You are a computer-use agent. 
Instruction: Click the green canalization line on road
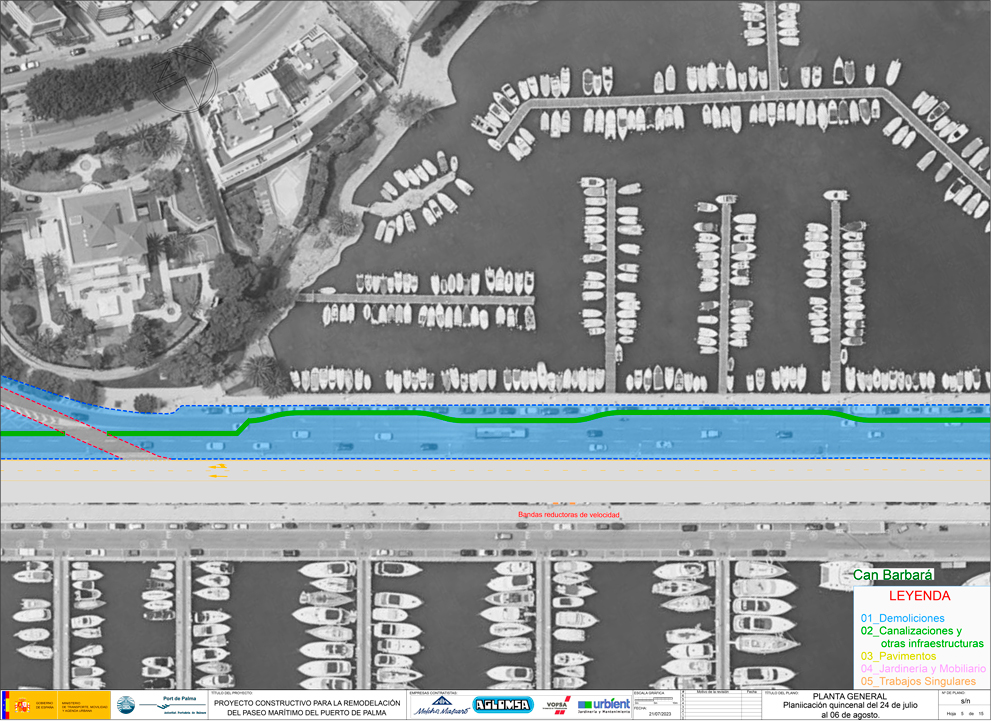point(495,420)
